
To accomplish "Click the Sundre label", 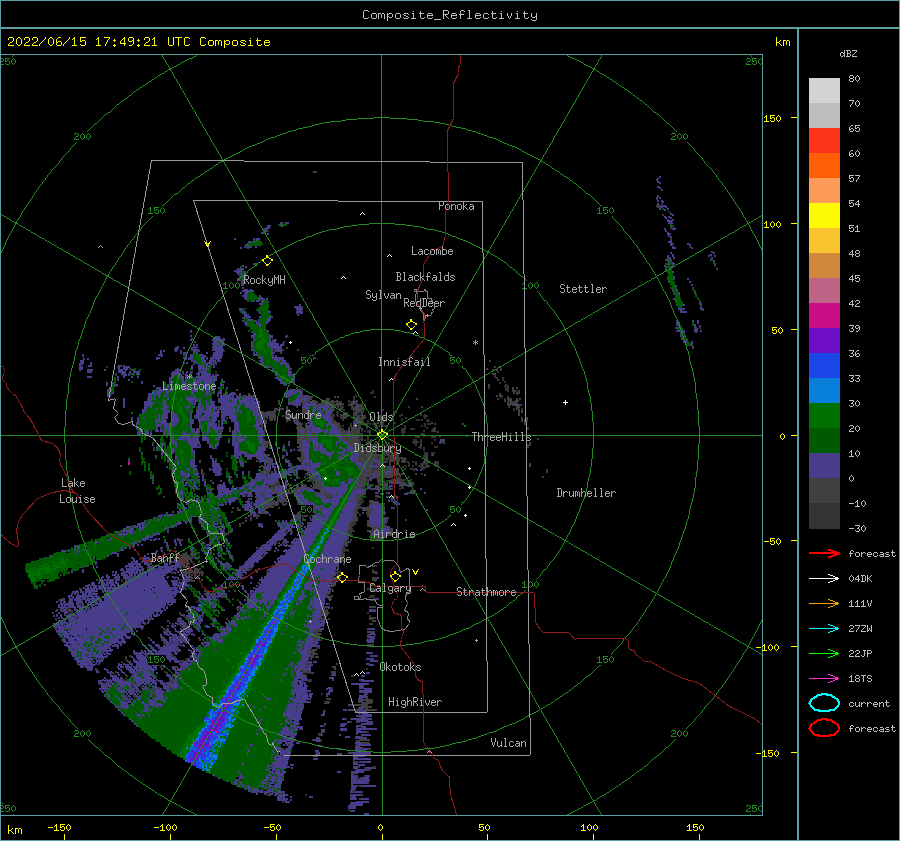I will tap(303, 414).
